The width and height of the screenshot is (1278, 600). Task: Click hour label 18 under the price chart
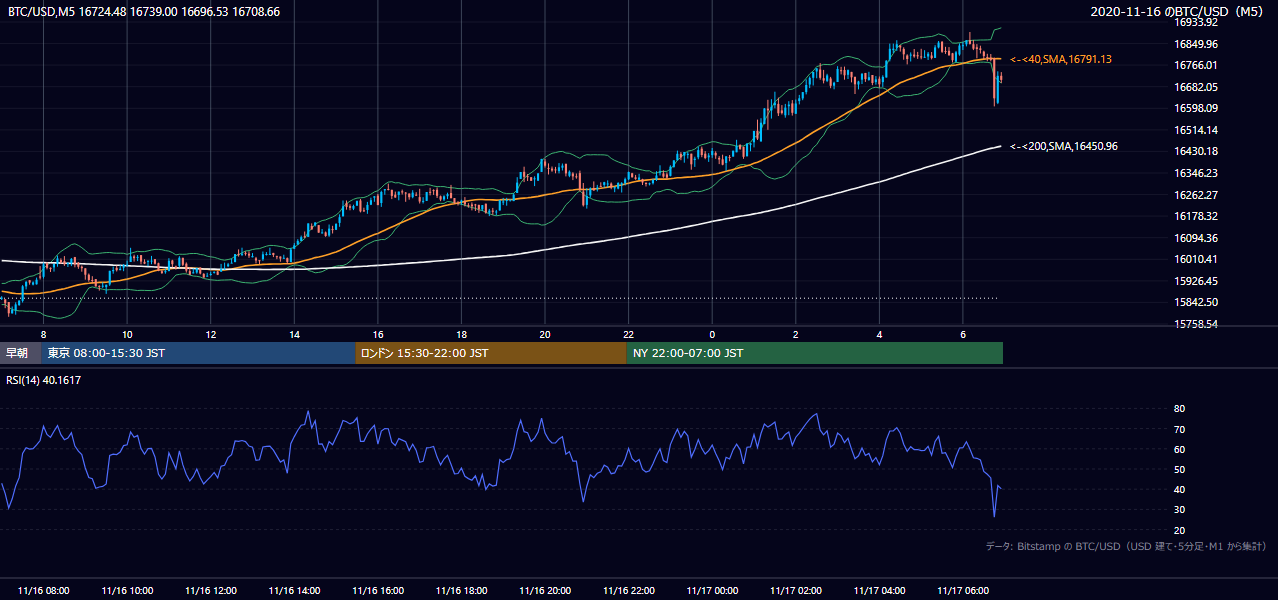point(462,334)
